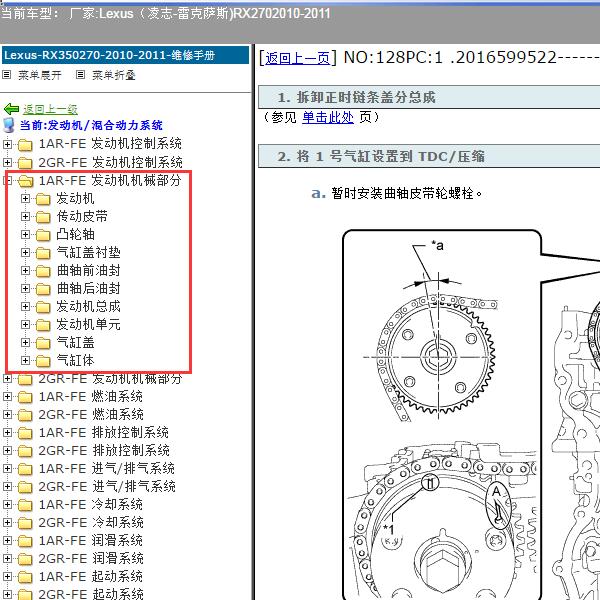Select 1AR-FE 冷却系统 tree item
Screen dimensions: 600x600
click(x=90, y=504)
